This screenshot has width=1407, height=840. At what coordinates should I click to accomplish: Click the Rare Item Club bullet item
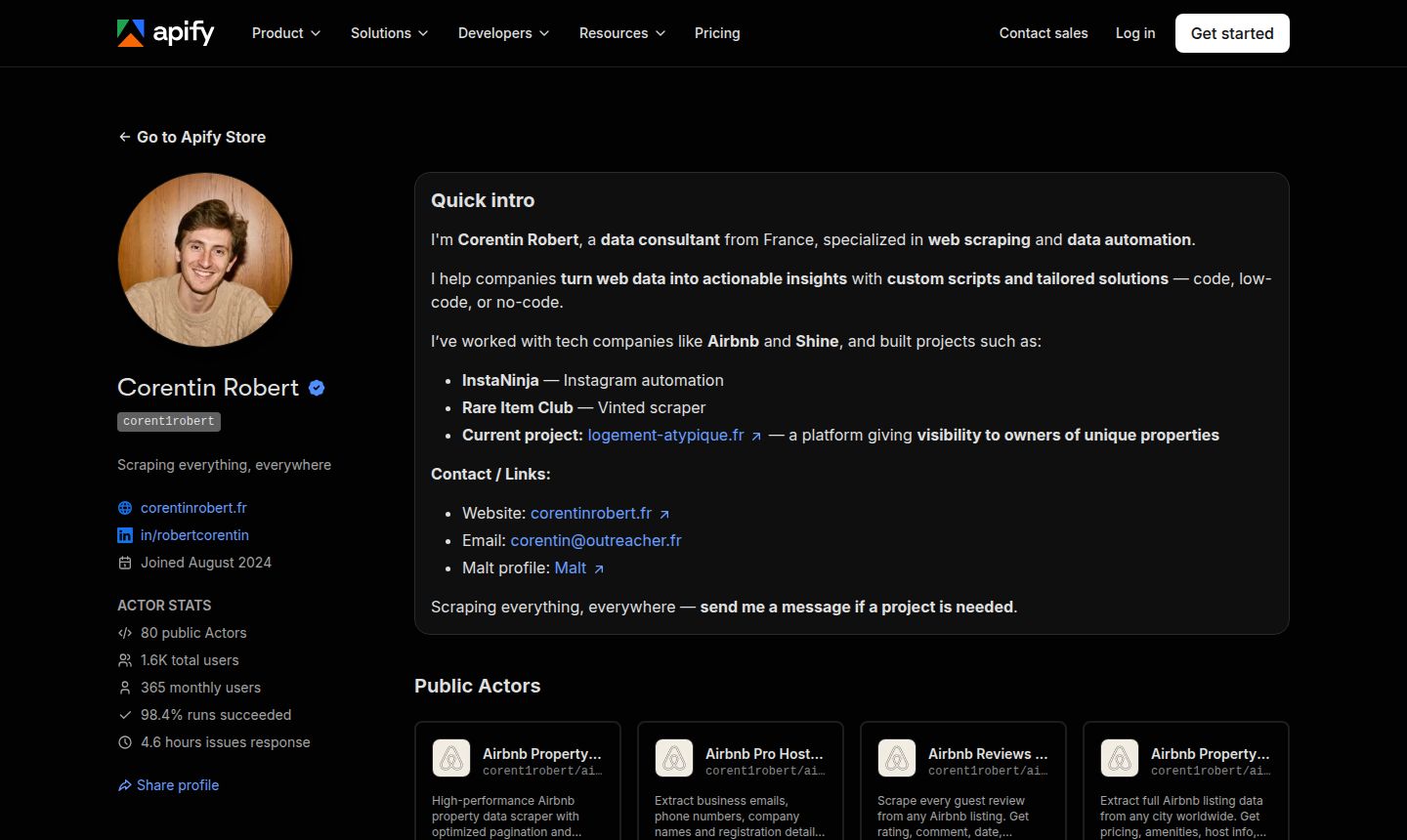(x=583, y=407)
